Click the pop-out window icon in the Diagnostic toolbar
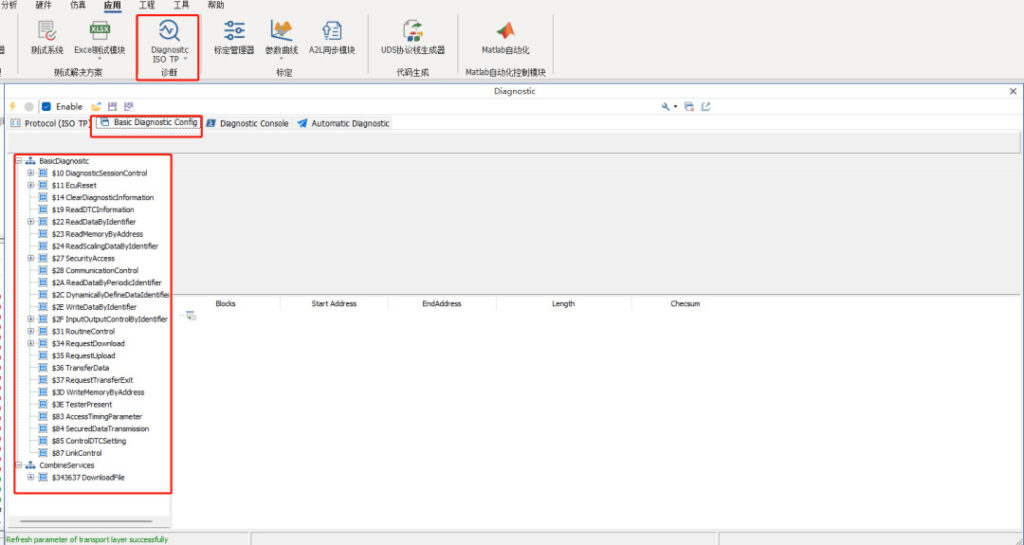The width and height of the screenshot is (1024, 545). (x=705, y=106)
